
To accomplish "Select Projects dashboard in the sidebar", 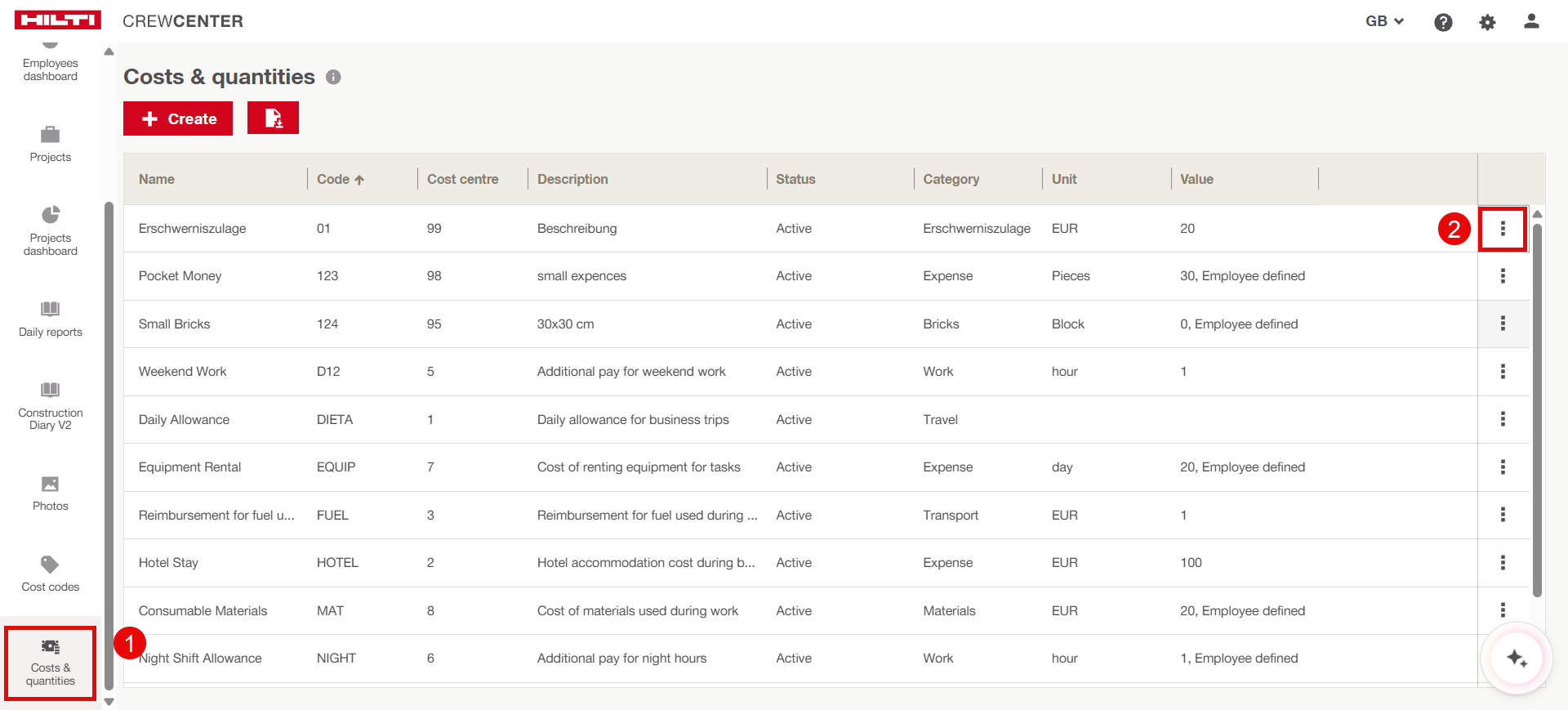I will coord(50,231).
